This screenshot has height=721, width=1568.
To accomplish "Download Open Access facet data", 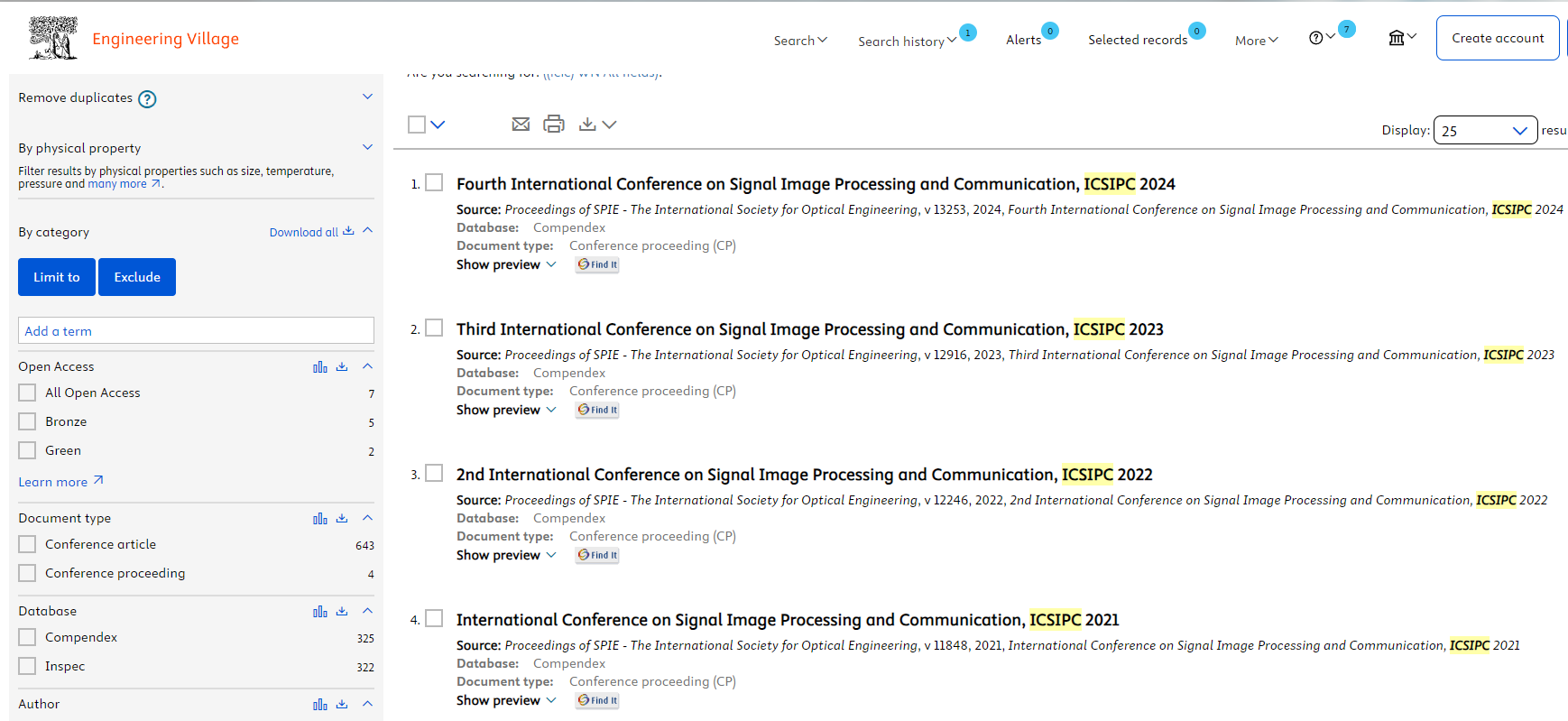I will click(342, 367).
